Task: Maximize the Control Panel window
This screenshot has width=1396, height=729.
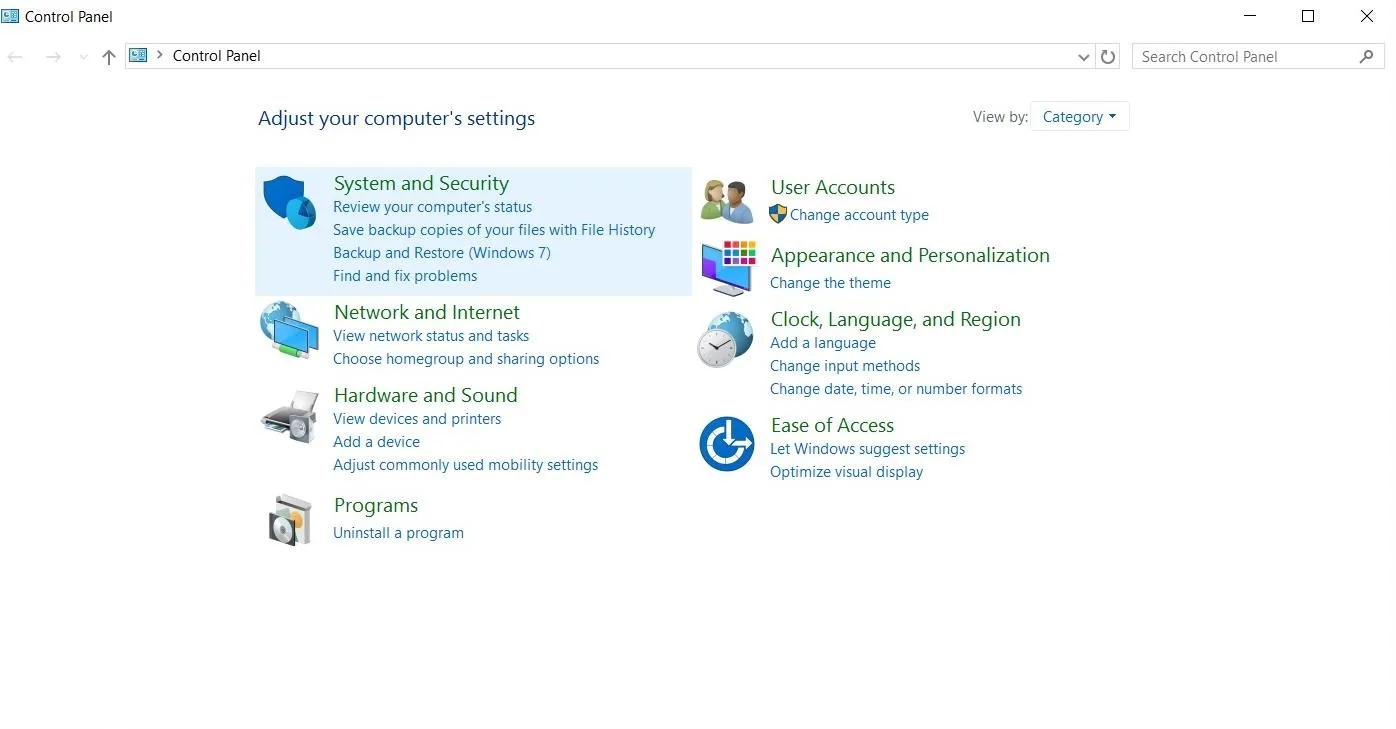Action: 1308,16
